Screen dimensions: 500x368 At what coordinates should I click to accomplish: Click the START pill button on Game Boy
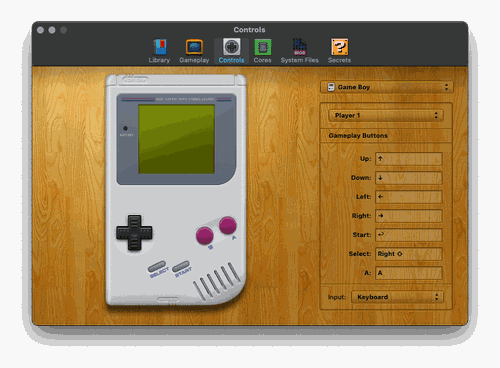pos(181,266)
